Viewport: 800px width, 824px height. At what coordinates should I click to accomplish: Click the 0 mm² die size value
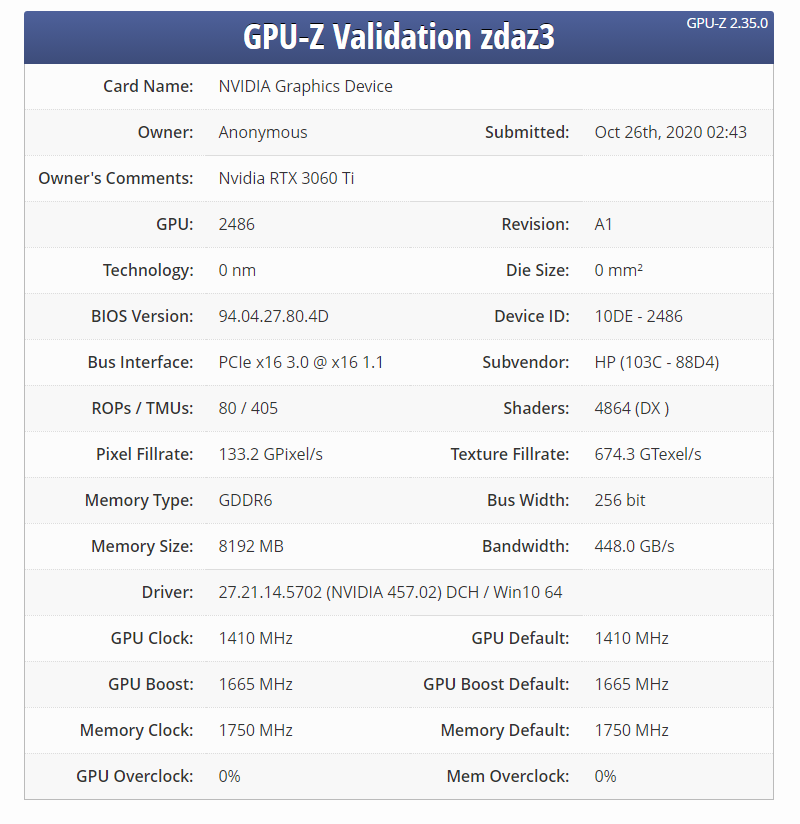tap(618, 270)
